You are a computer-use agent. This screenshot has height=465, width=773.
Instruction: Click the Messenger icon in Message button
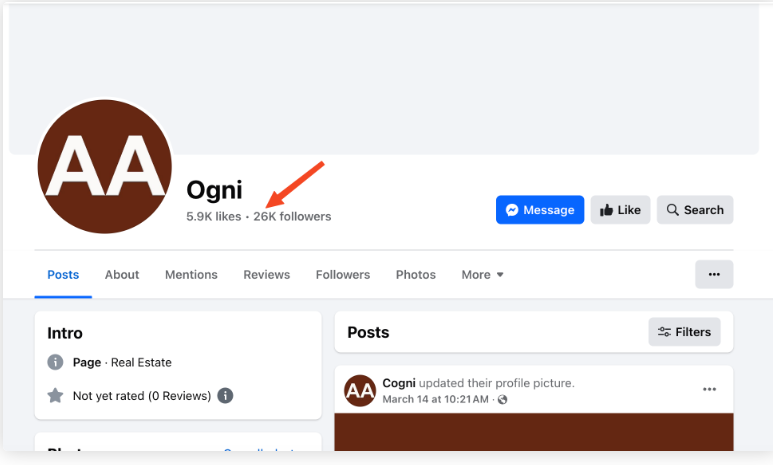[x=512, y=210]
